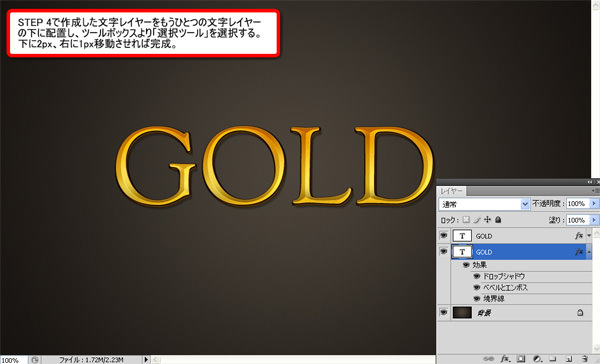Click the add layer mask icon
The width and height of the screenshot is (600, 364).
[521, 359]
